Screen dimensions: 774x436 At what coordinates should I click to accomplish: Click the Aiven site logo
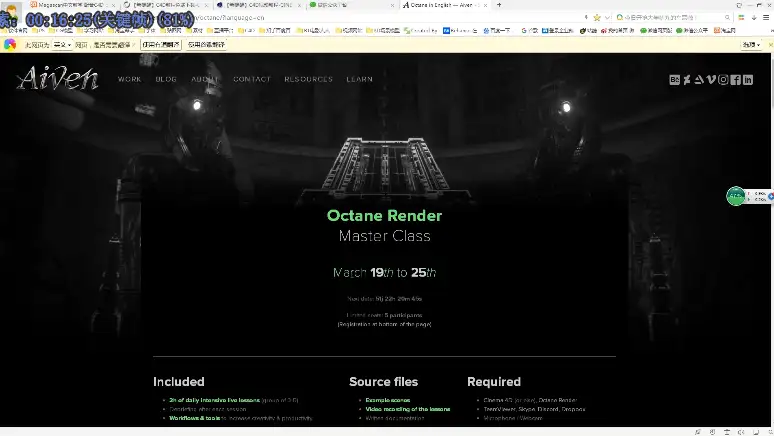(58, 78)
